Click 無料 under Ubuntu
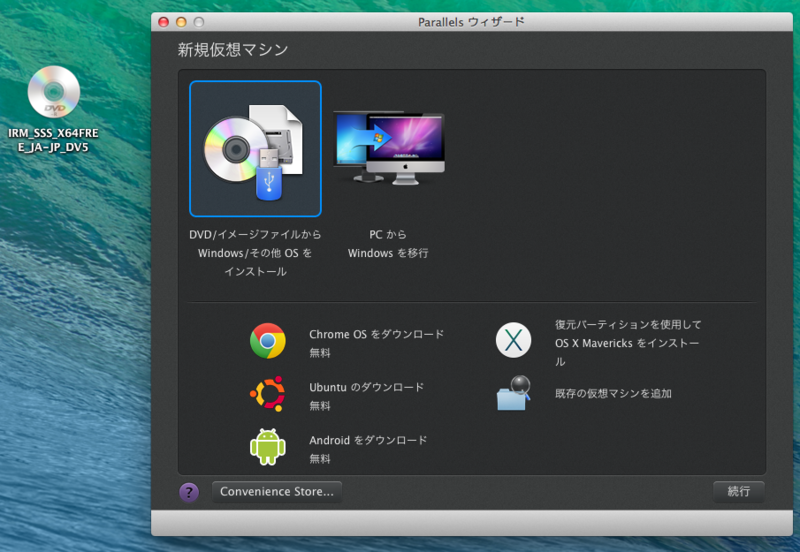Screen dimensions: 800x552 click(320, 406)
